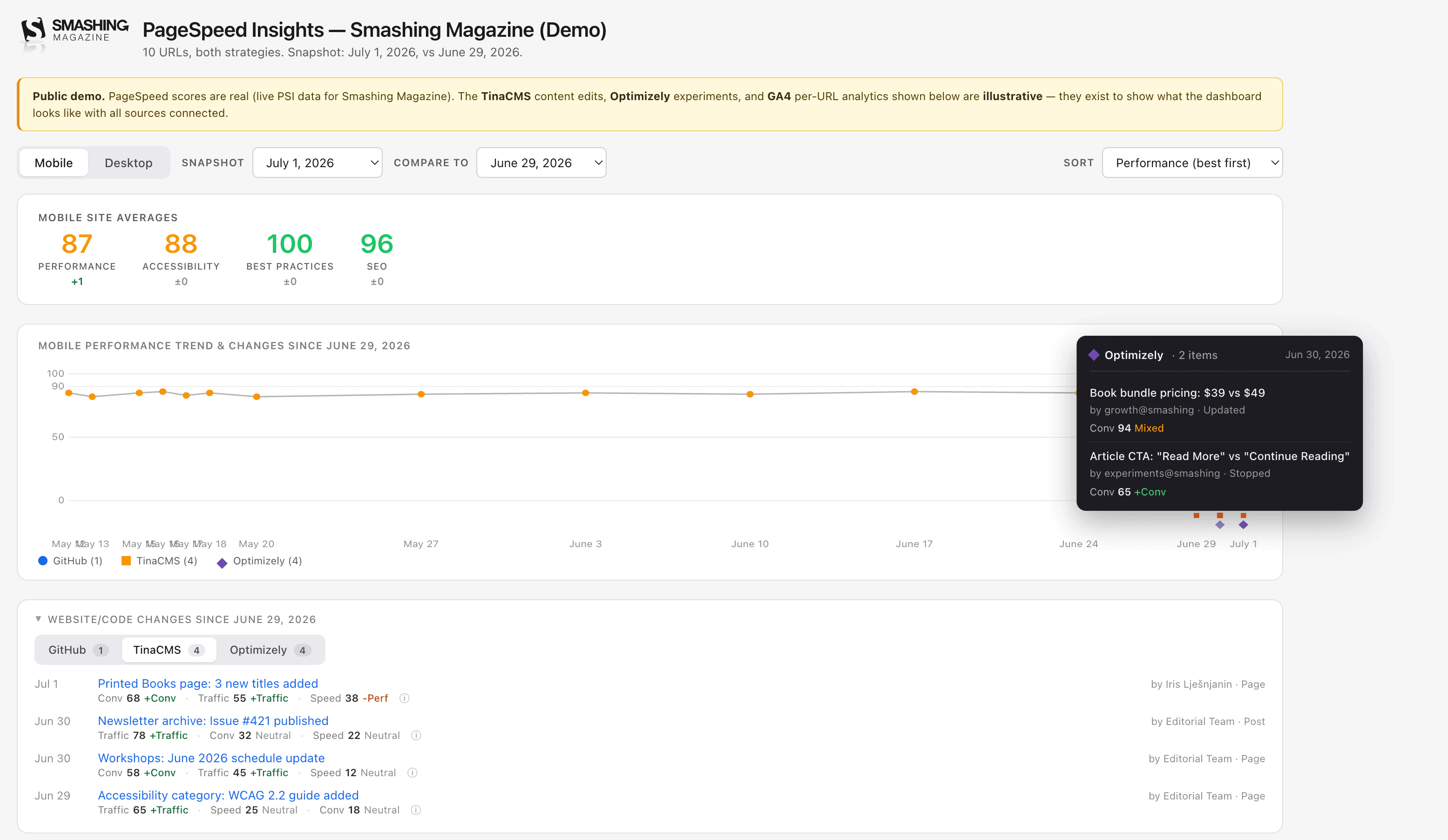1448x840 pixels.
Task: Open the Compare To date dropdown
Action: click(541, 163)
